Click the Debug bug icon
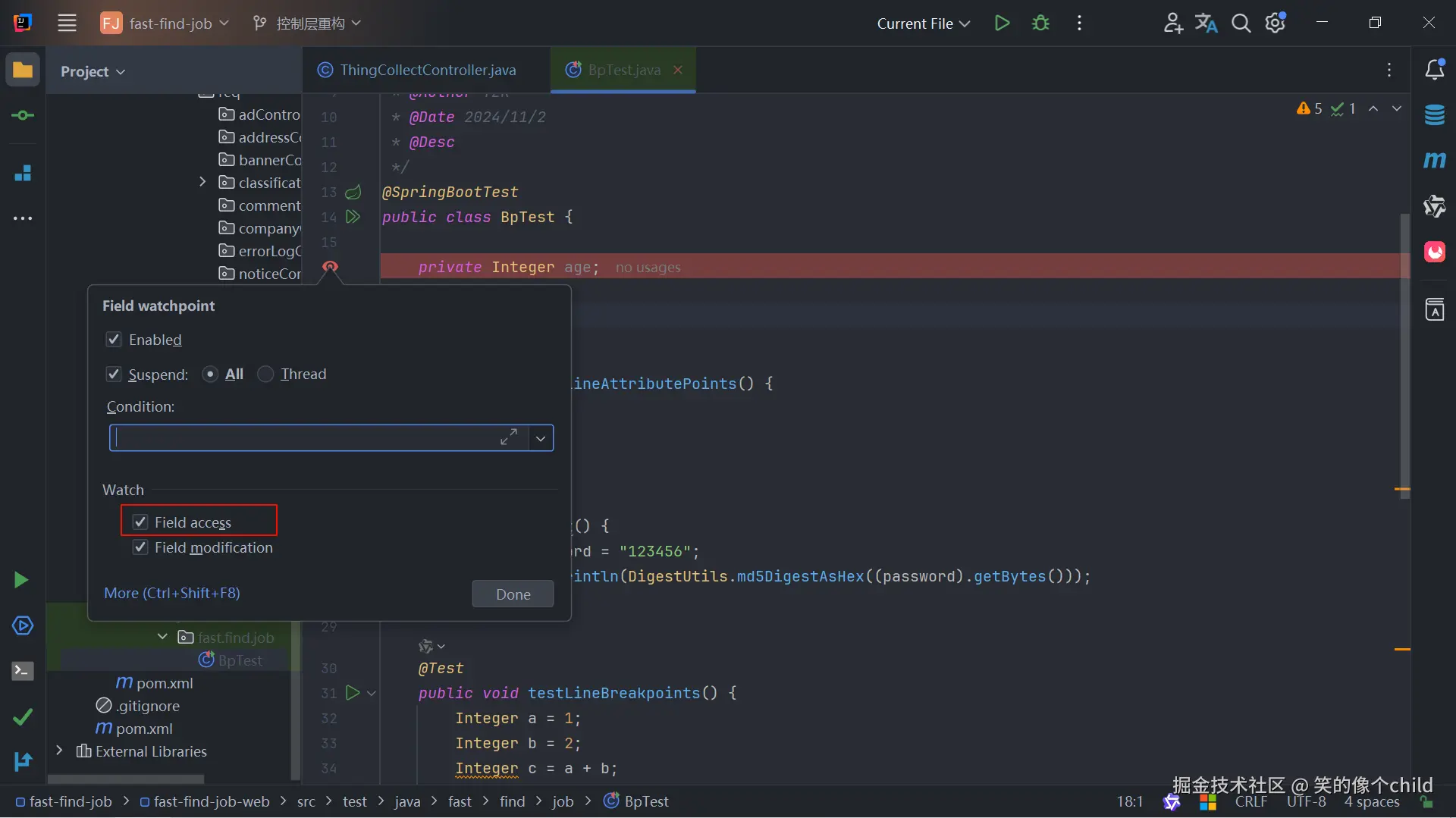This screenshot has width=1456, height=818. (1040, 24)
